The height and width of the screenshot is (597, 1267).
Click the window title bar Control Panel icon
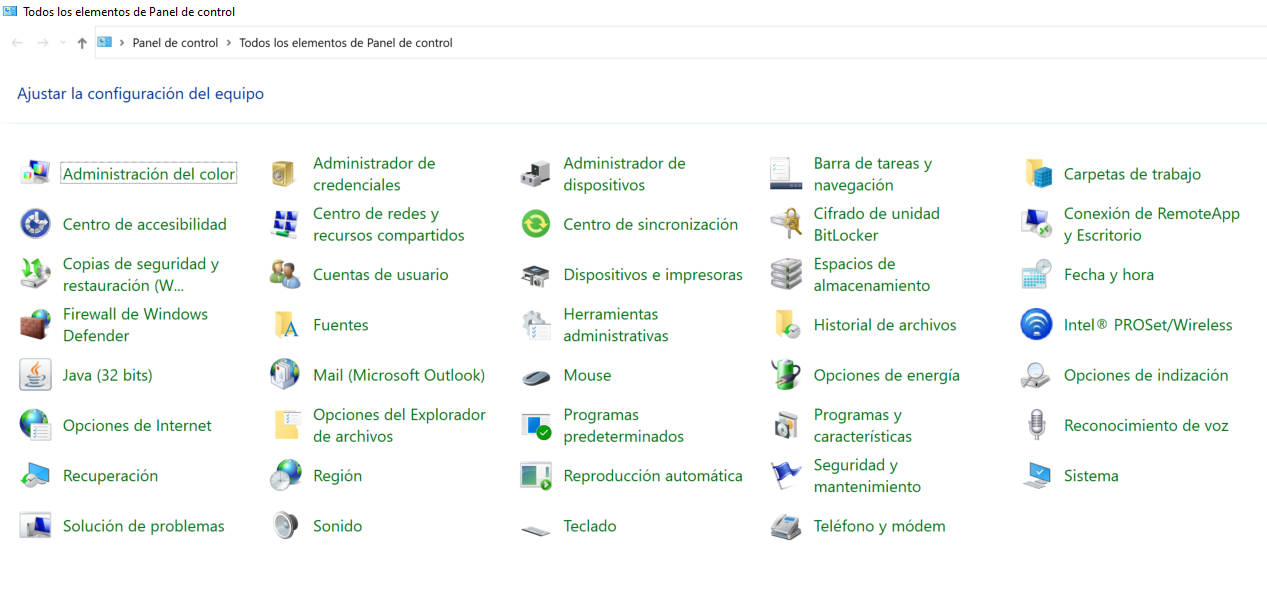[x=10, y=12]
